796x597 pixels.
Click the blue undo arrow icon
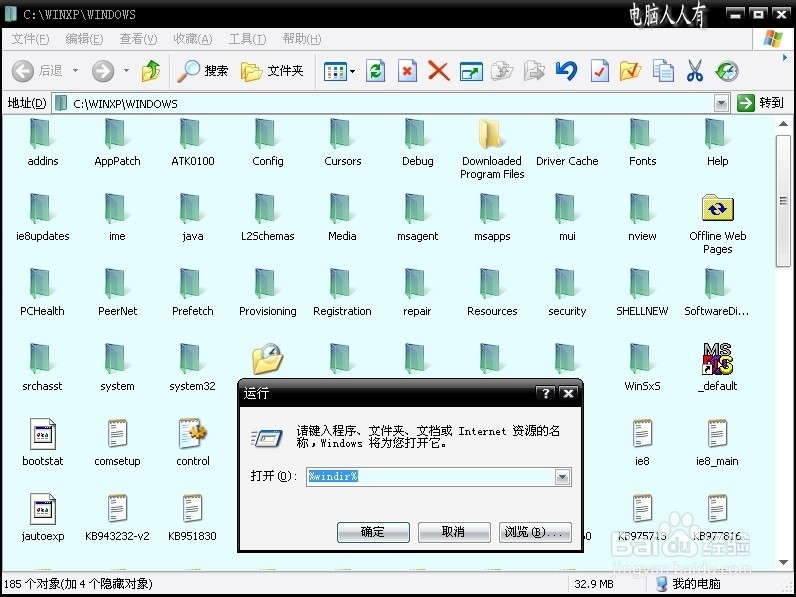point(567,71)
